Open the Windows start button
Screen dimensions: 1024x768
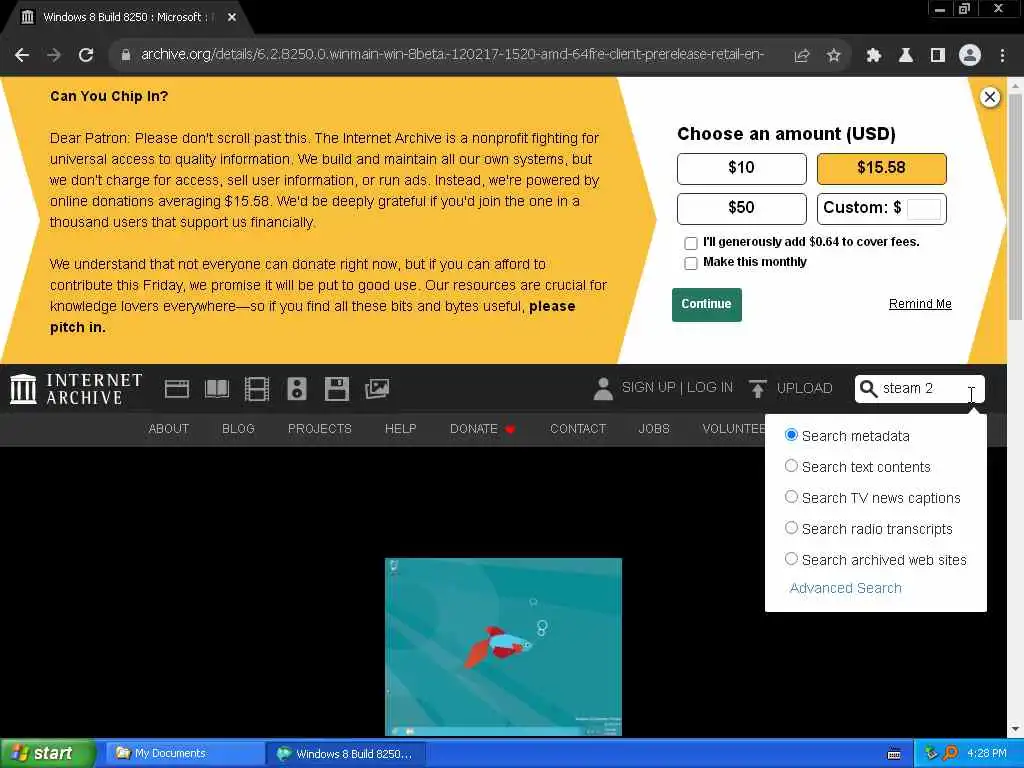[47, 754]
